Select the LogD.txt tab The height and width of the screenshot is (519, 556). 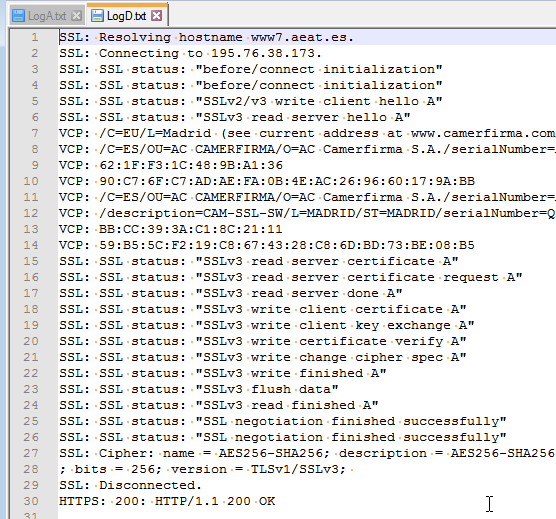[126, 16]
